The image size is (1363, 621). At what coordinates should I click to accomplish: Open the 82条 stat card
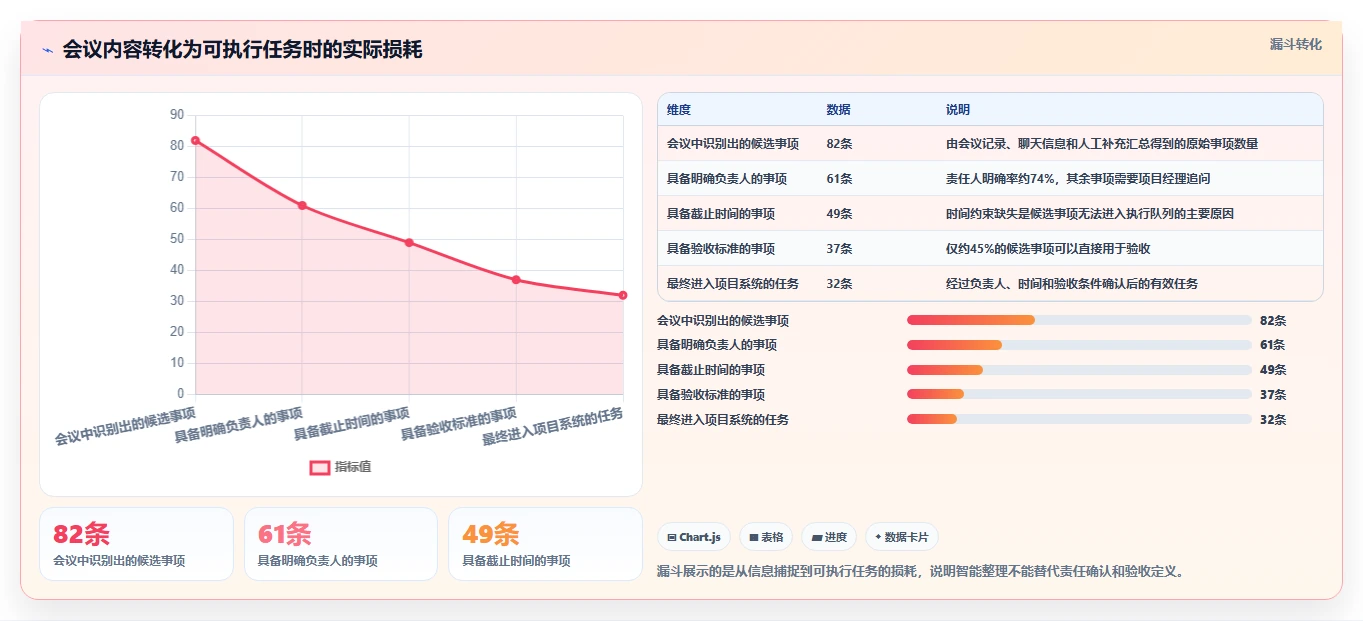point(136,544)
